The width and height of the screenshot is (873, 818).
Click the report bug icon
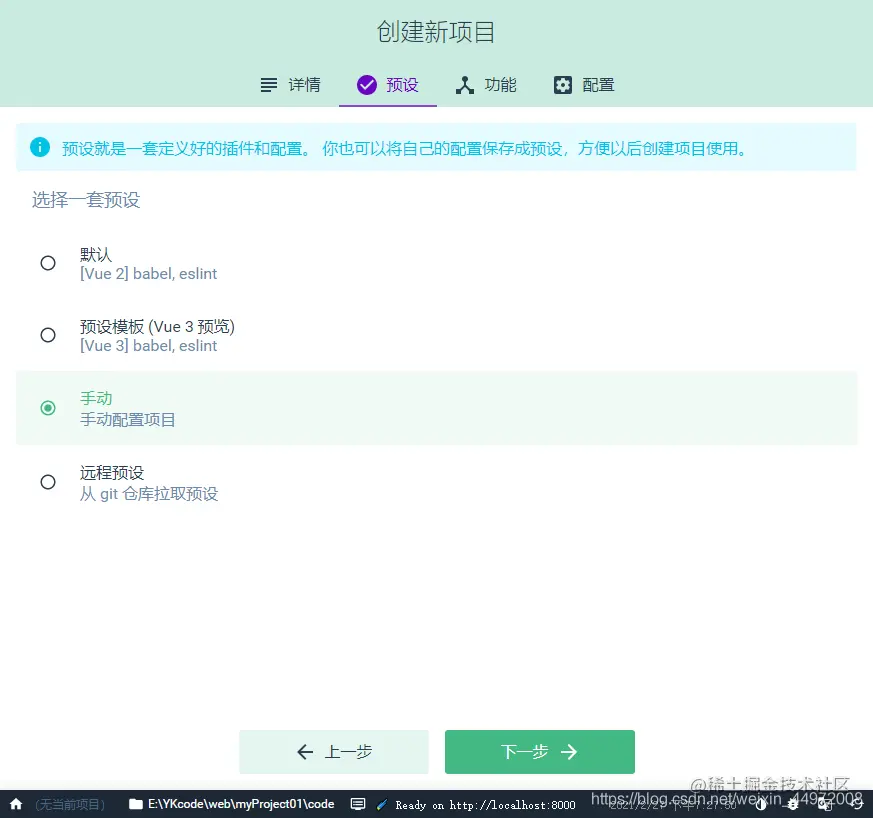pos(793,805)
